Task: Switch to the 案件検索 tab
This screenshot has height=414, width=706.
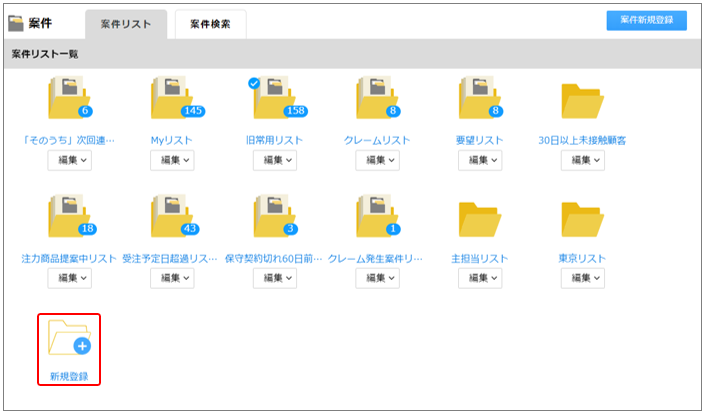Action: [210, 24]
